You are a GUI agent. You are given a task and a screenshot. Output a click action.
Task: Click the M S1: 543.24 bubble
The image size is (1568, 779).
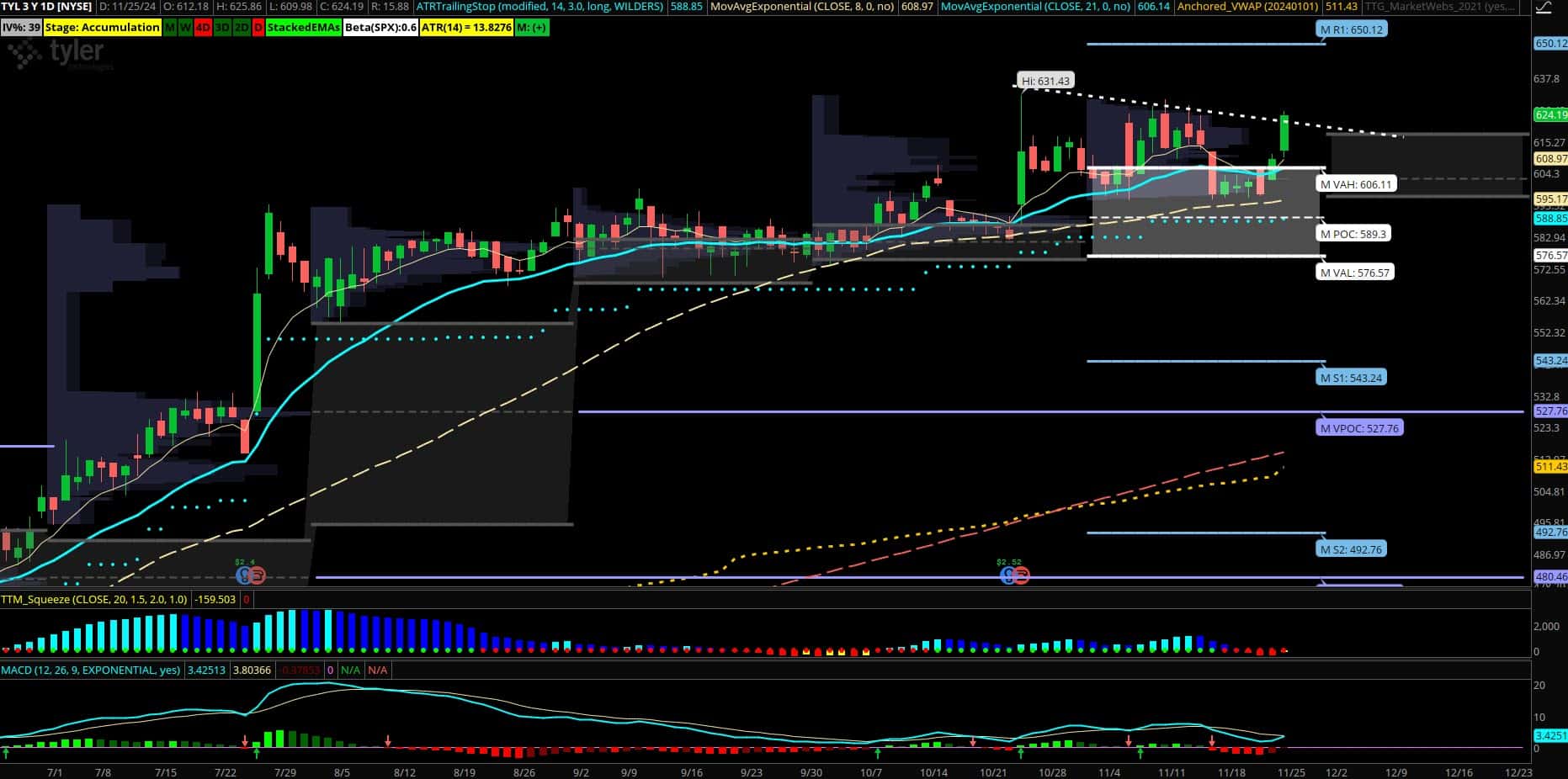click(x=1352, y=378)
